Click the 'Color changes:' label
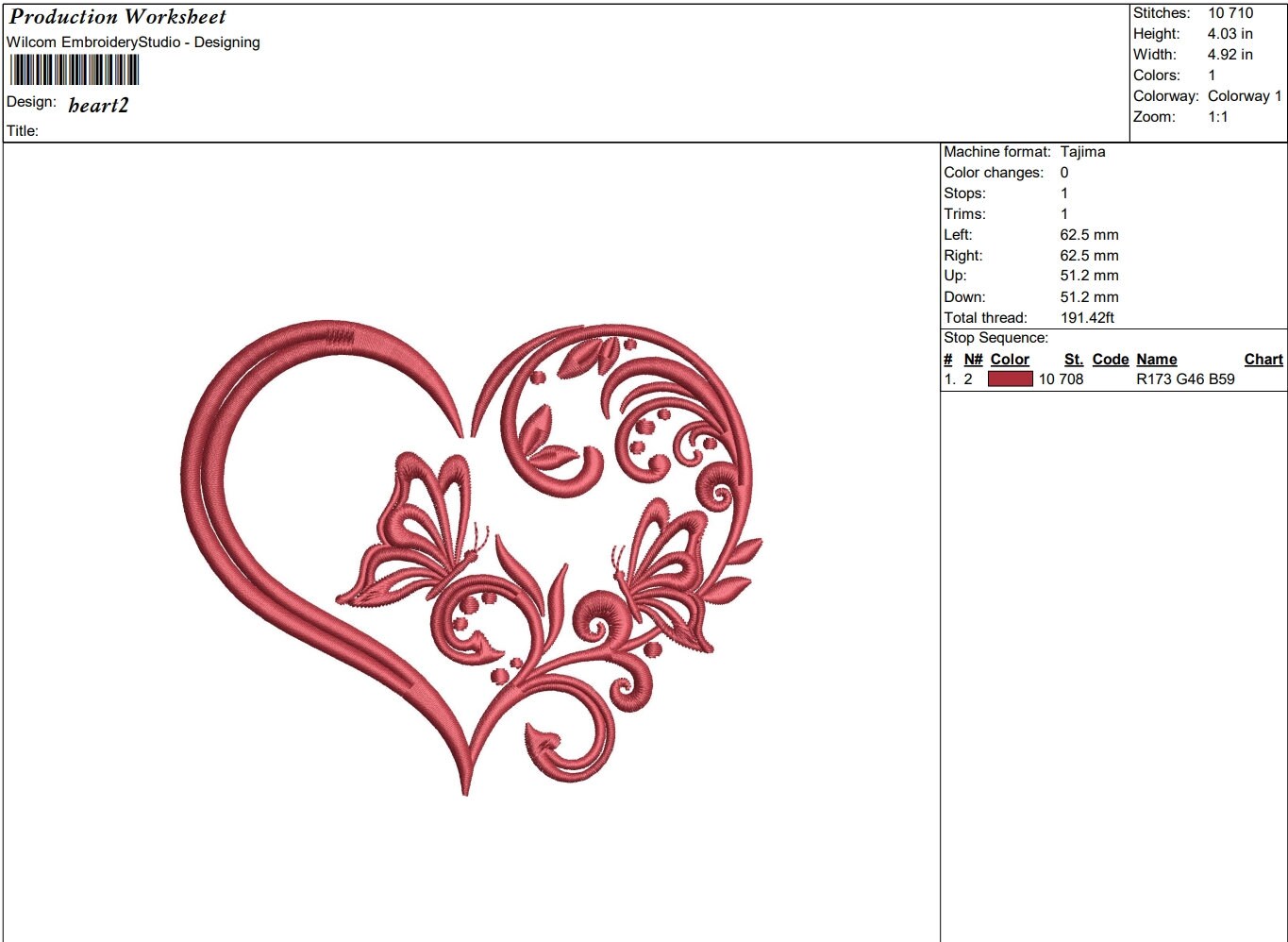The image size is (1288, 942). coord(994,173)
